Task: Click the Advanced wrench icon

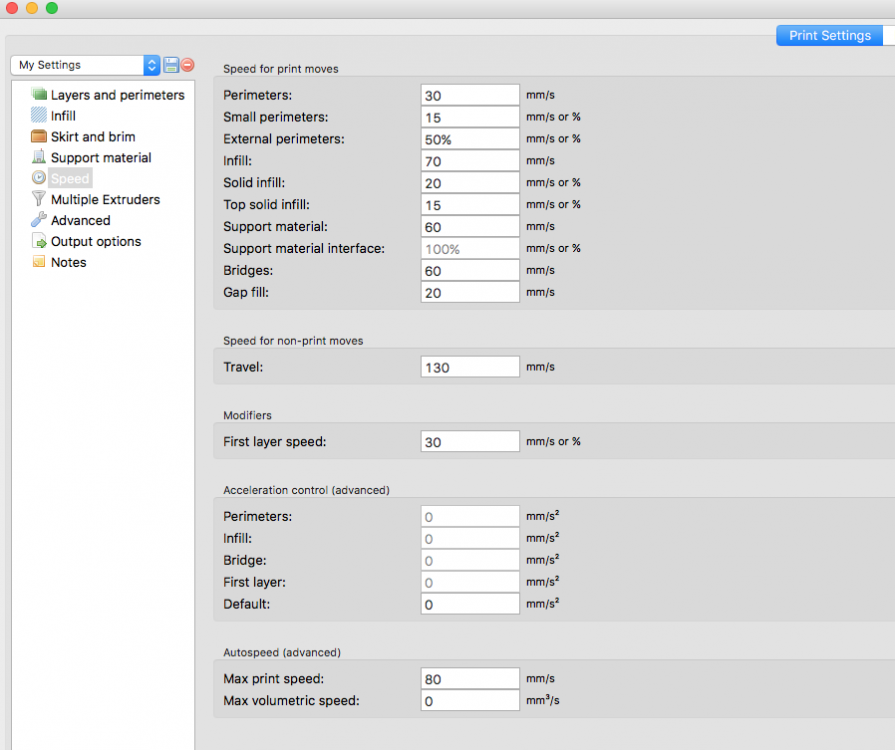Action: 39,221
